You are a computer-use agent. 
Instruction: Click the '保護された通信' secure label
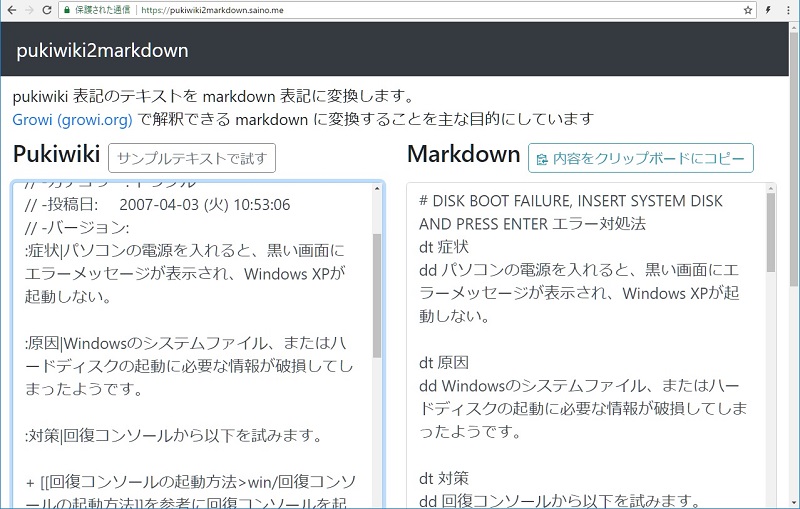point(103,10)
